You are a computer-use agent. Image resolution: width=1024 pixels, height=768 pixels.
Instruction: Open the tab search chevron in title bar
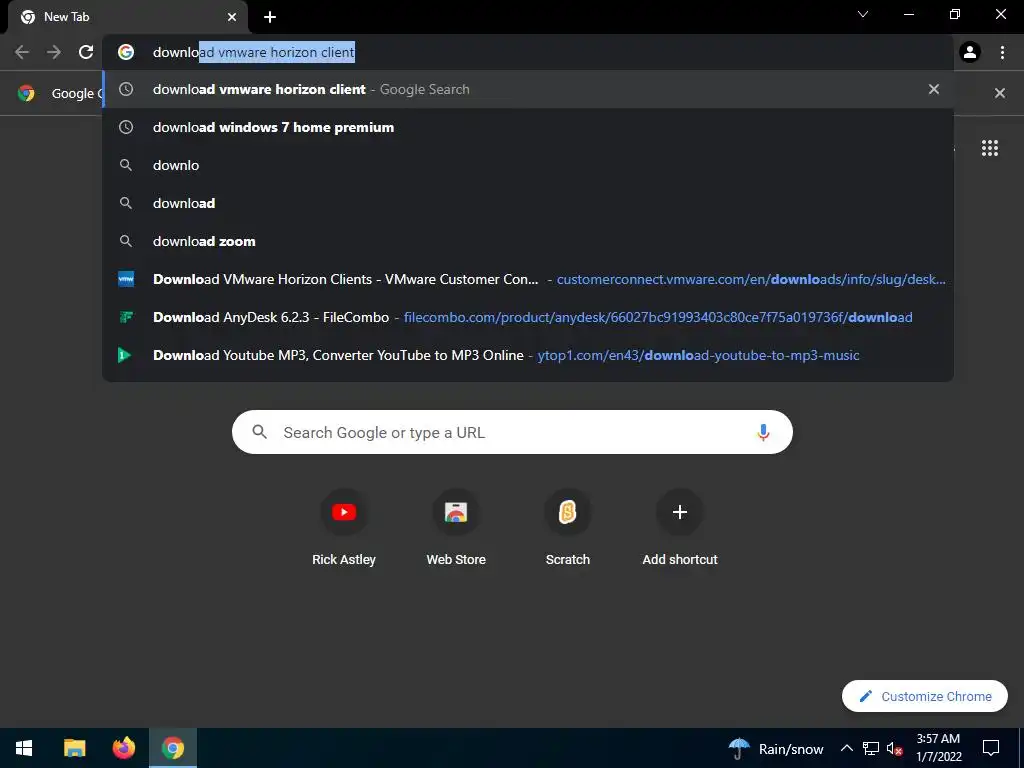863,14
